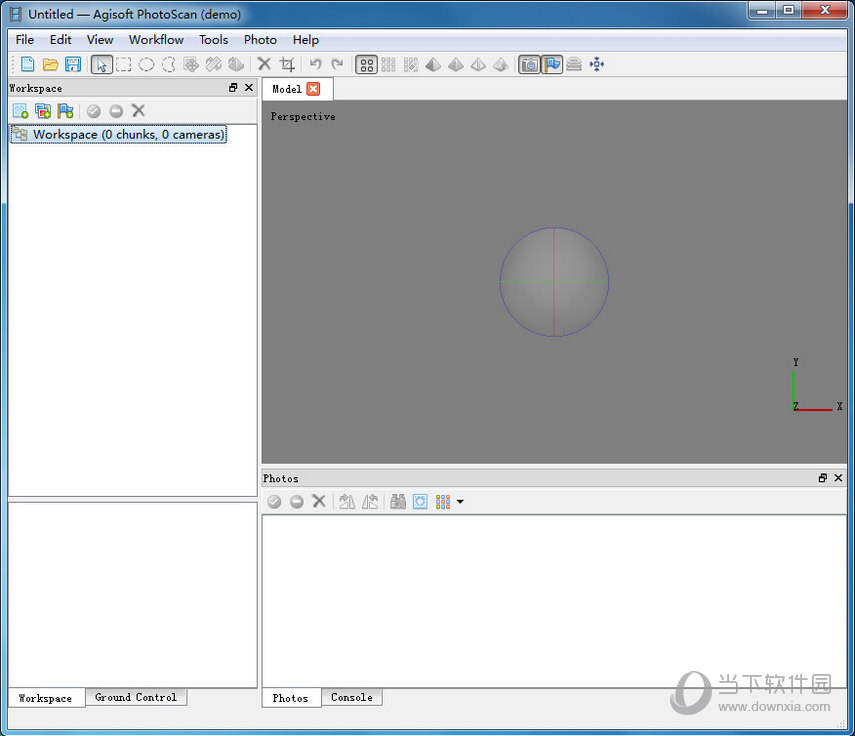
Task: Switch to the Console tab
Action: pyautogui.click(x=352, y=697)
